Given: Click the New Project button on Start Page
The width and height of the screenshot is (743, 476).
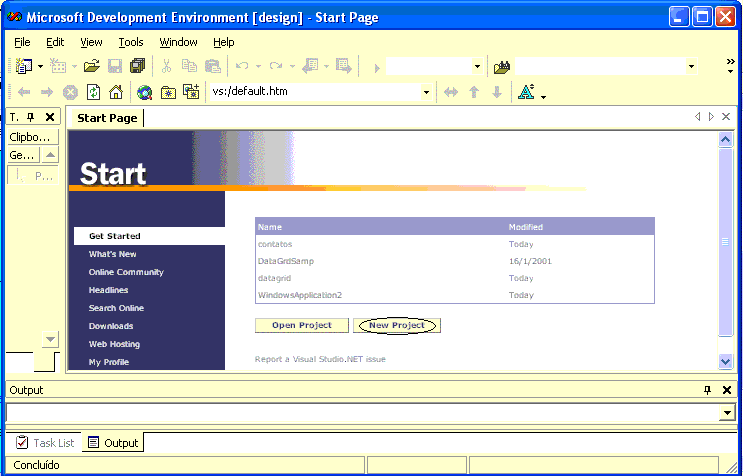Looking at the screenshot, I should pyautogui.click(x=397, y=325).
